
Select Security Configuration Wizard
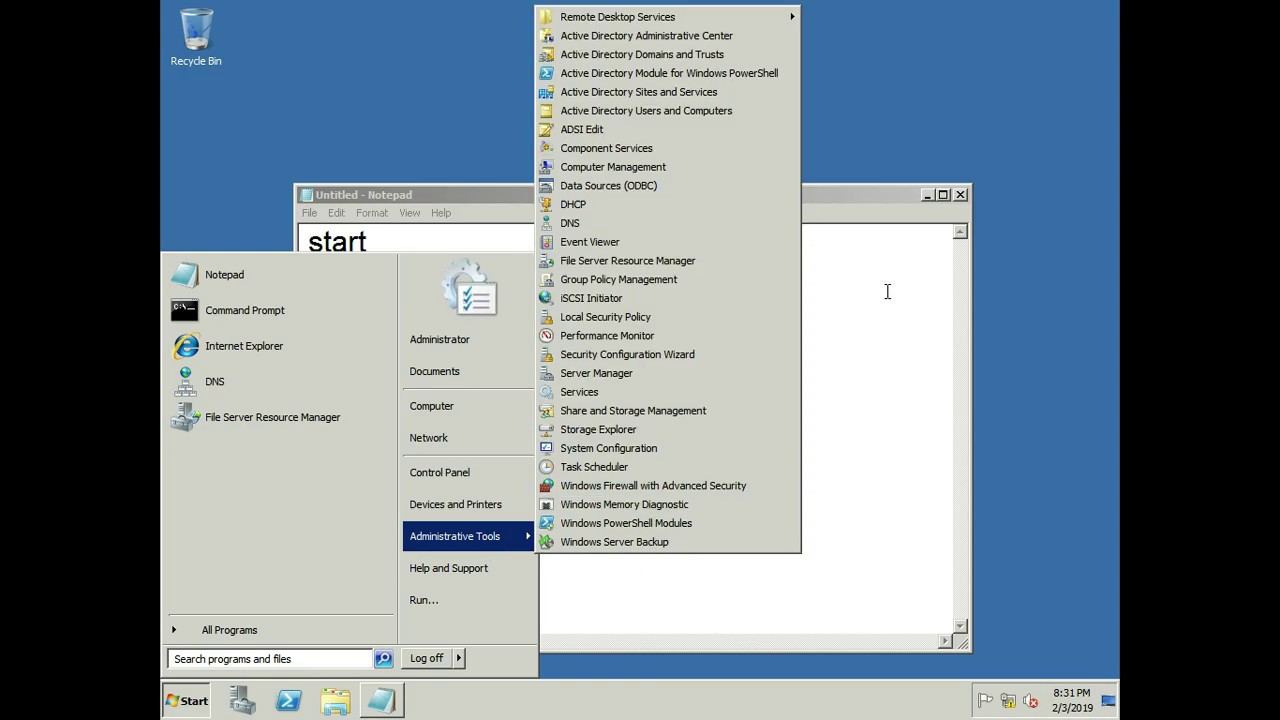[668, 355]
